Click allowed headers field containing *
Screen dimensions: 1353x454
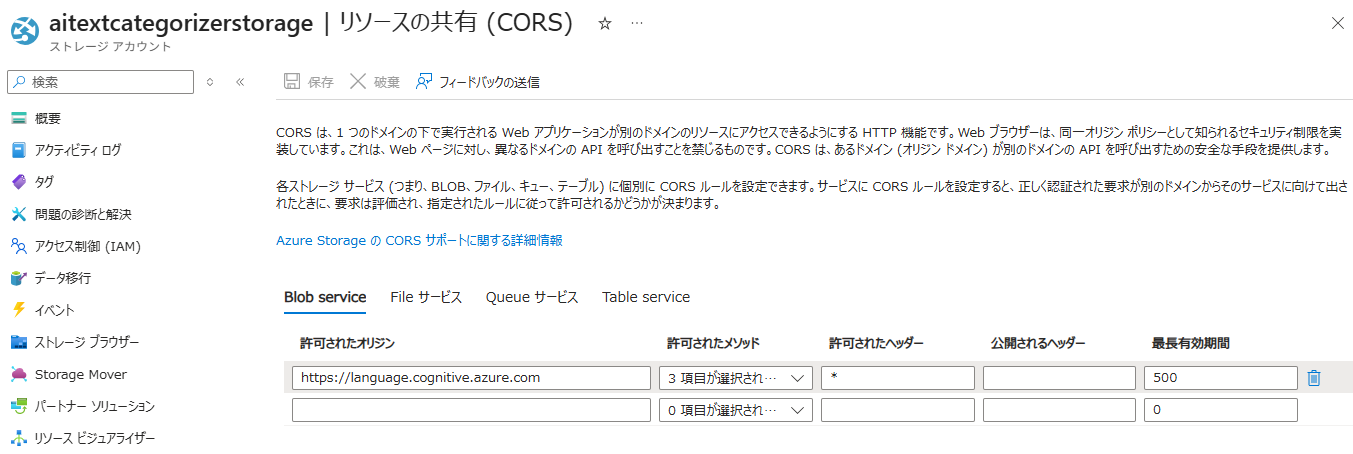(898, 378)
